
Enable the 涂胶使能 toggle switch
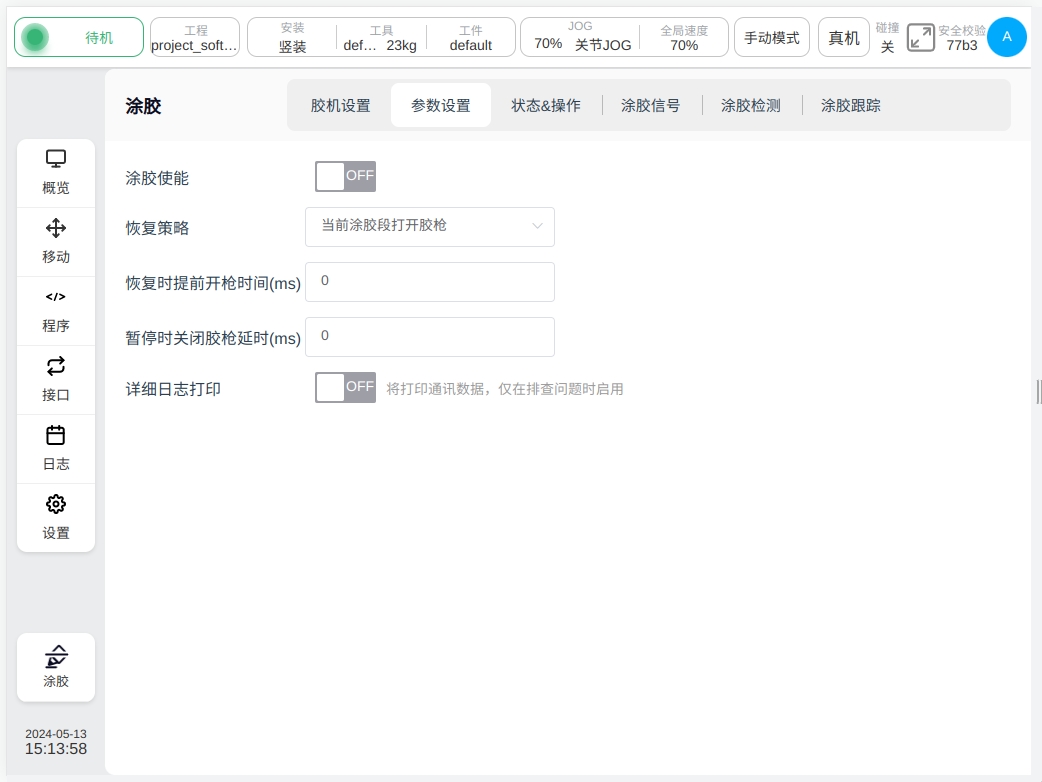[345, 176]
